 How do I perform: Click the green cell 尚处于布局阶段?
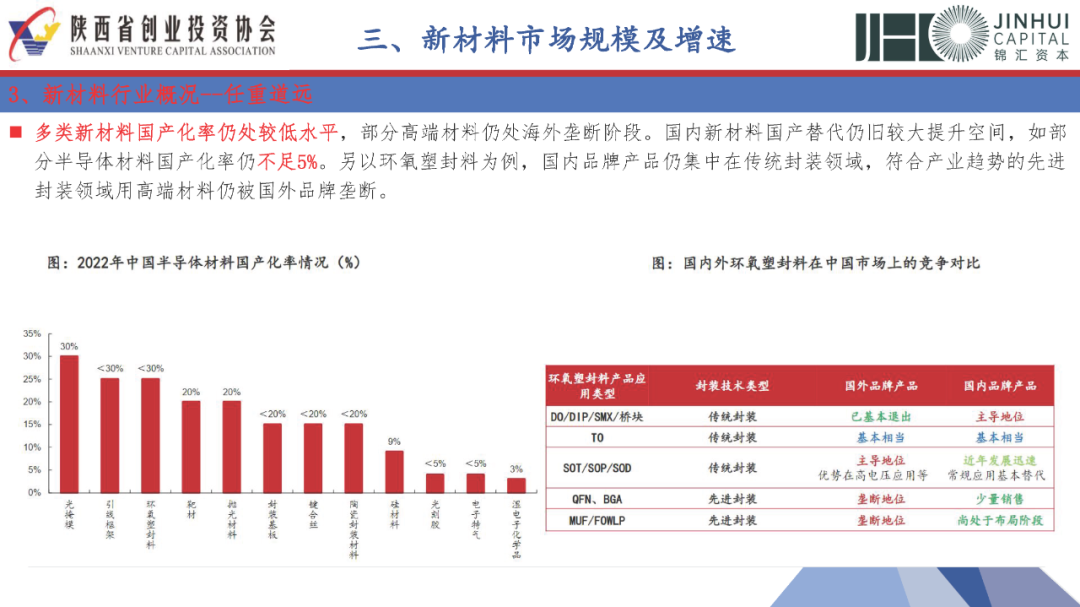tap(999, 521)
